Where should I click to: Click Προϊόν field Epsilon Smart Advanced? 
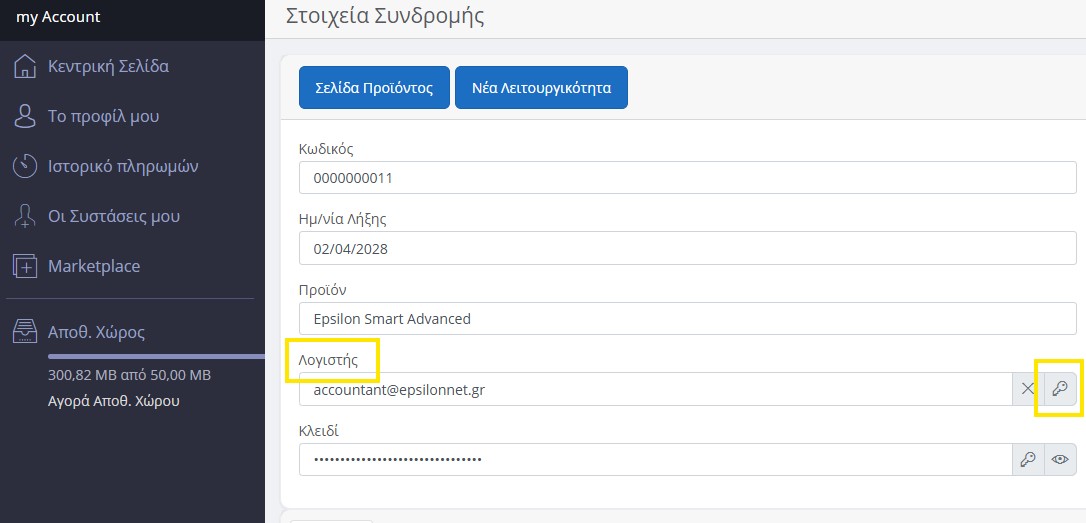tap(687, 319)
